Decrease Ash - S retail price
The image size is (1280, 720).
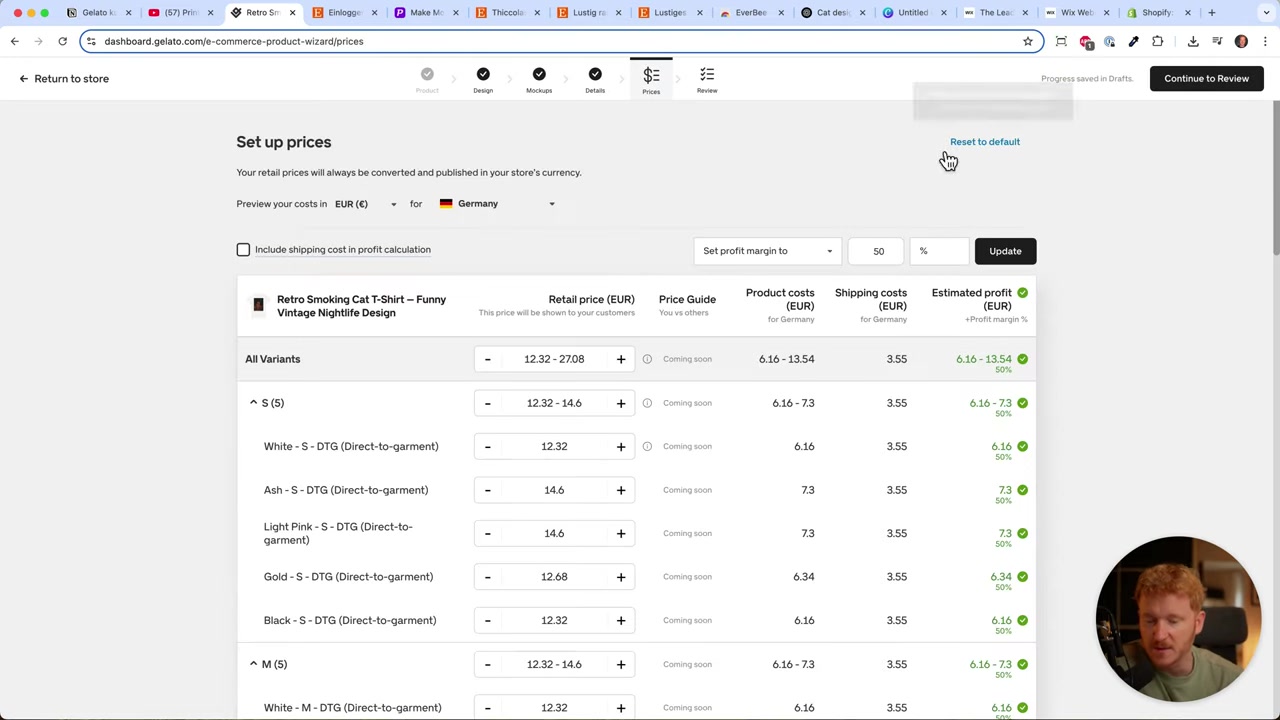(x=487, y=490)
